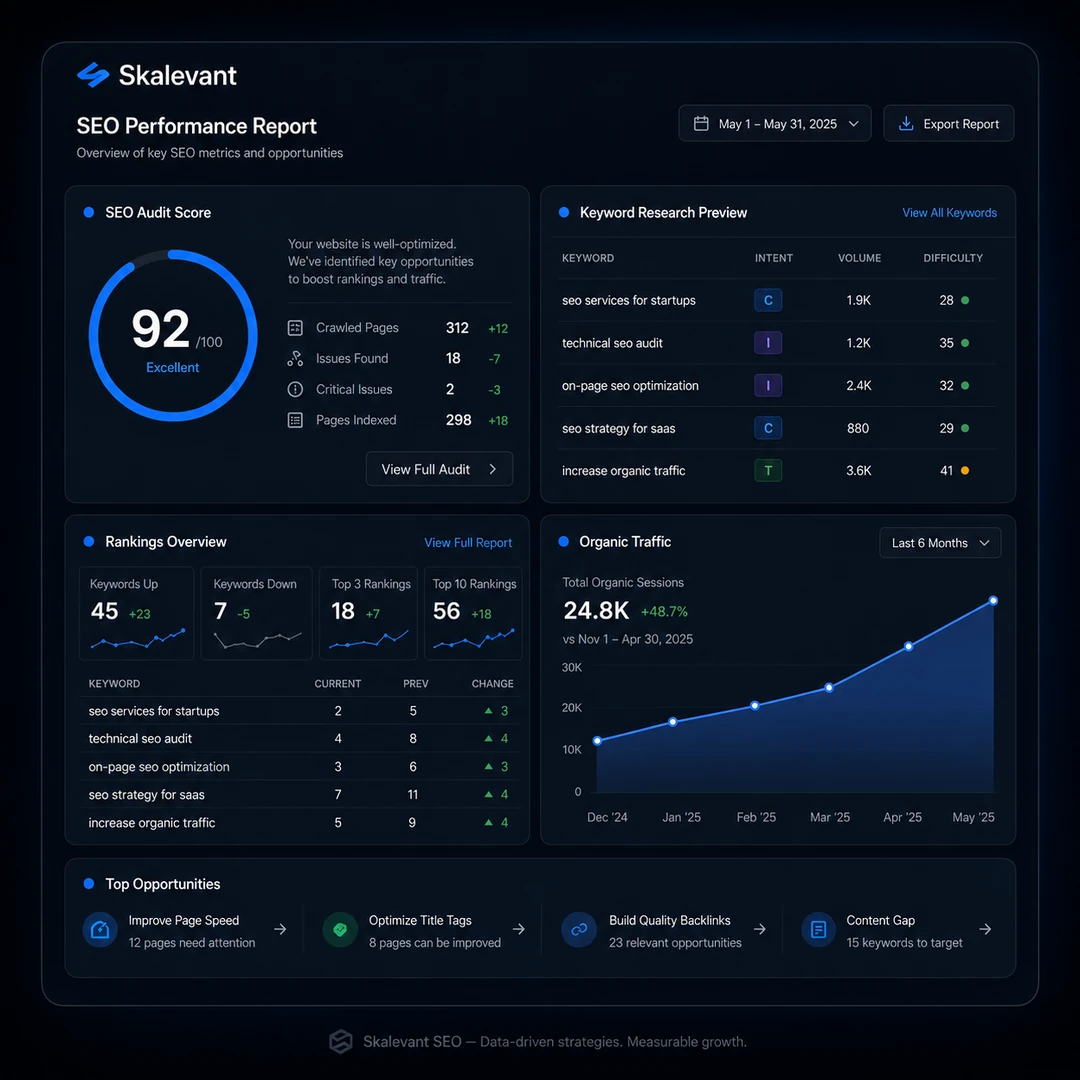Open the Last 6 Months dropdown

pos(940,543)
